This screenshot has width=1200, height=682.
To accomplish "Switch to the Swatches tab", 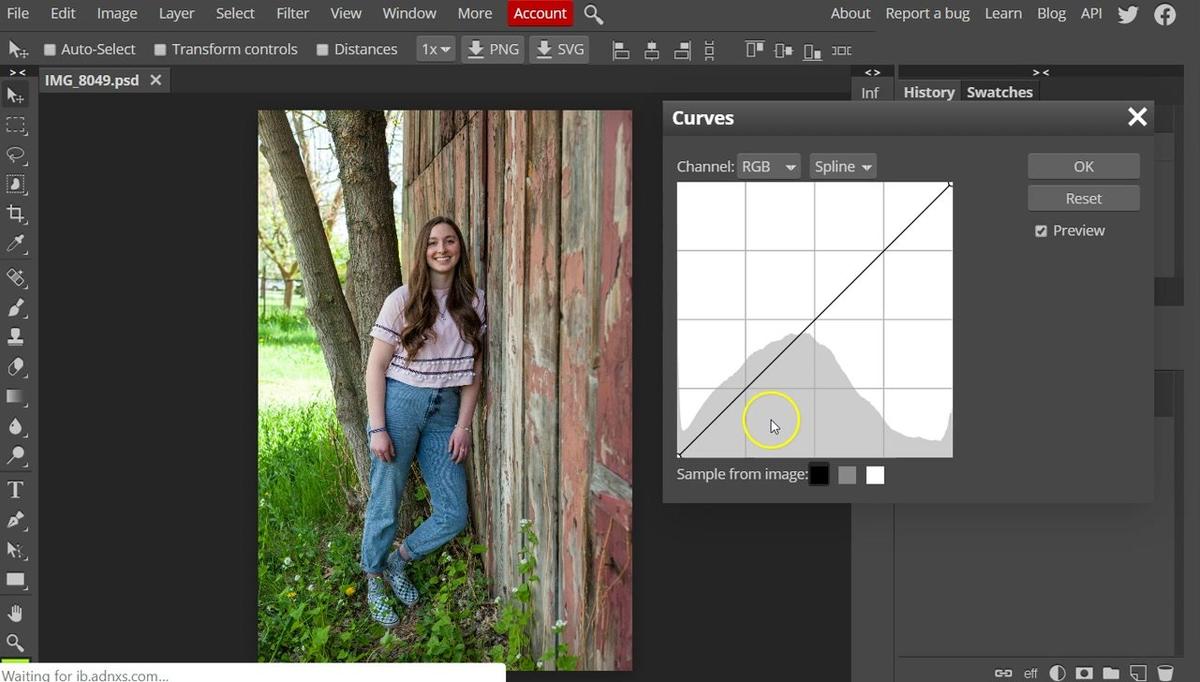I will click(x=1000, y=92).
